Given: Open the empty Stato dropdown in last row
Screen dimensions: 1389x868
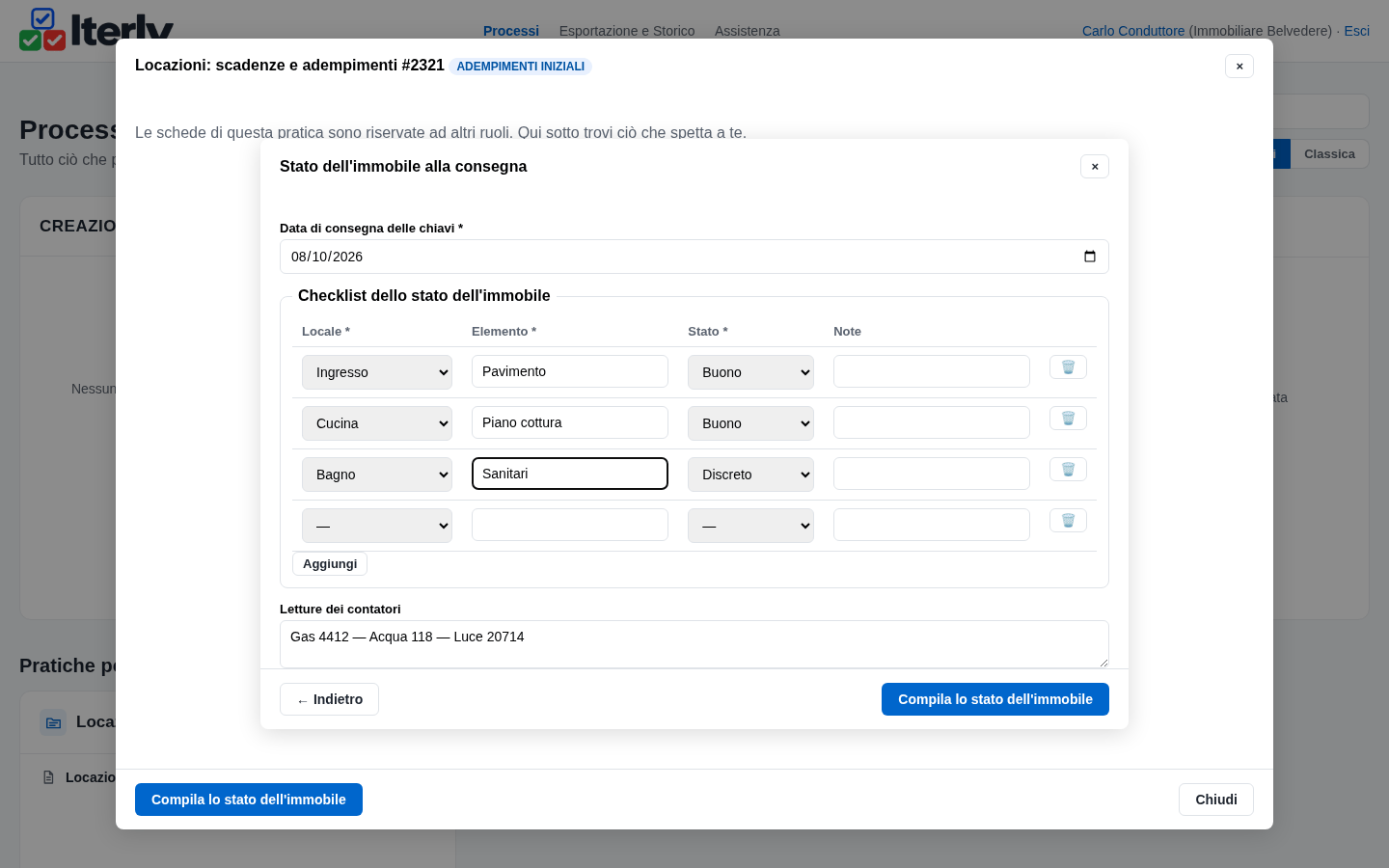Looking at the screenshot, I should pos(750,526).
